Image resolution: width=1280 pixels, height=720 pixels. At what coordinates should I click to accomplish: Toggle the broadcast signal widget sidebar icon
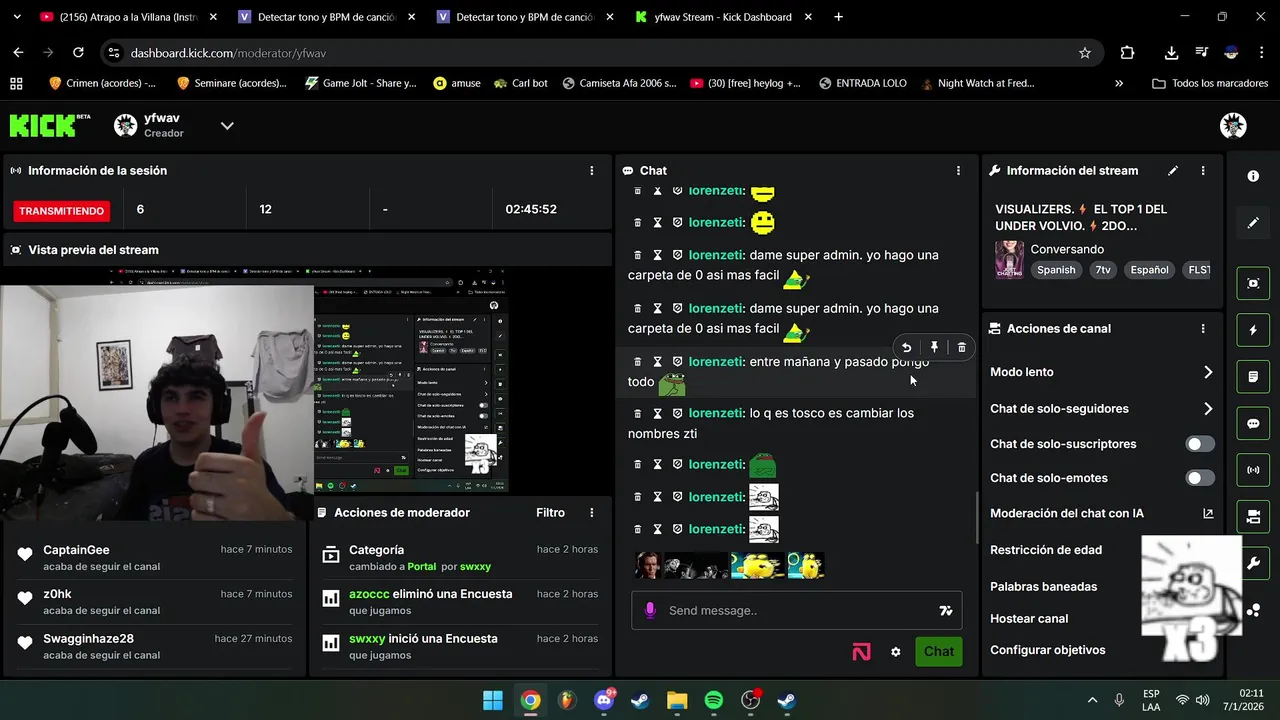pyautogui.click(x=1253, y=470)
